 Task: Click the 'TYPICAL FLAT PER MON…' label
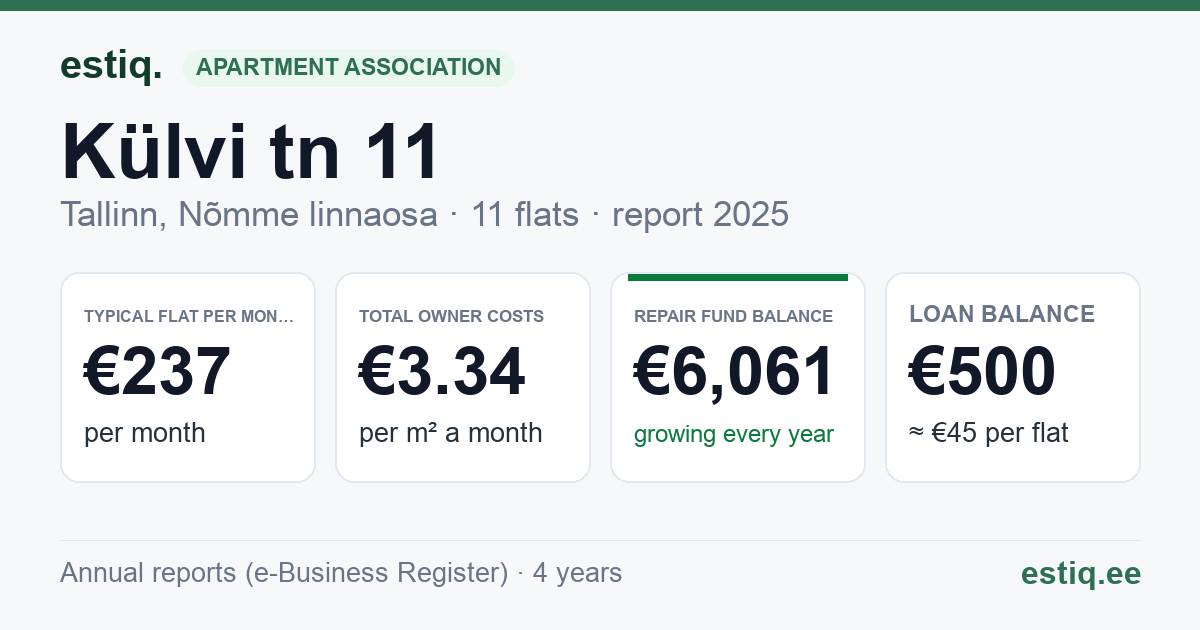point(189,316)
